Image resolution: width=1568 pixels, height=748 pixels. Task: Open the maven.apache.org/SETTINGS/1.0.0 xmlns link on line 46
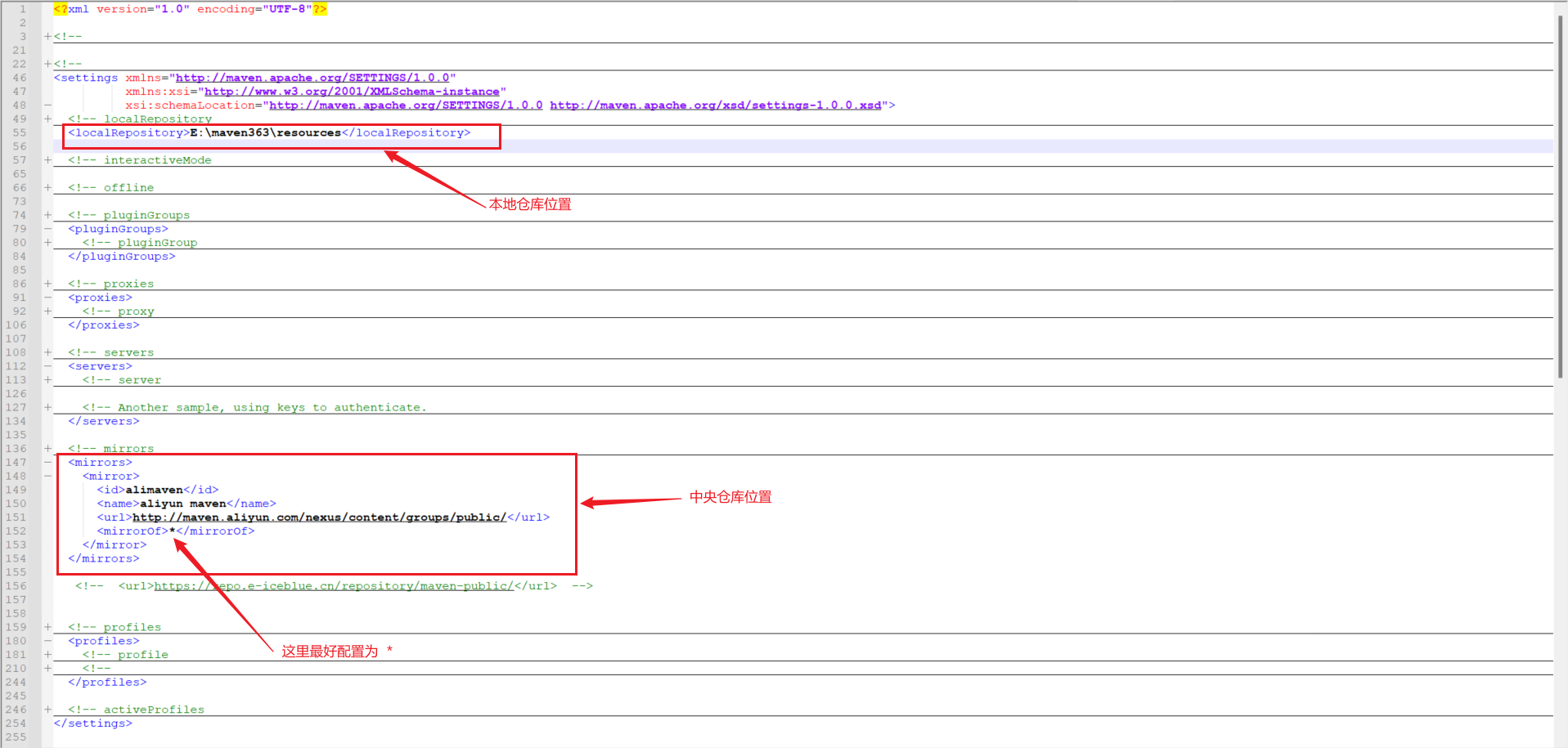point(312,78)
